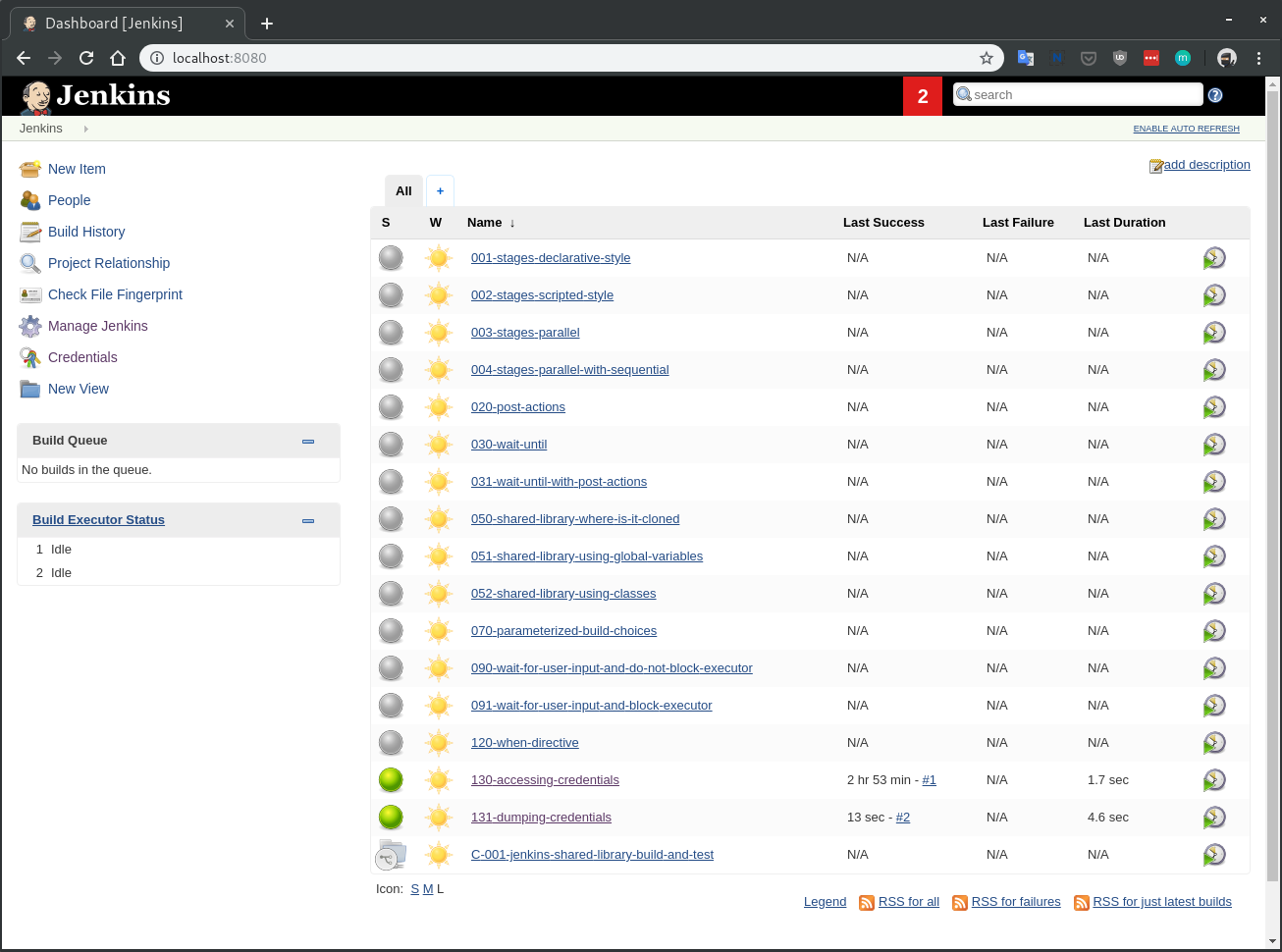Open the red notifications badge showing 2
Image resolution: width=1282 pixels, height=952 pixels.
click(x=923, y=96)
